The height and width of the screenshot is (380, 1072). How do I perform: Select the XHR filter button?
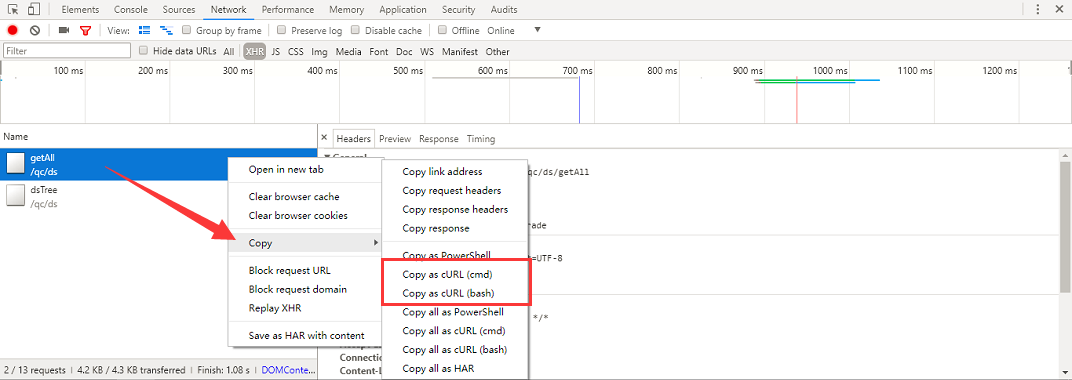254,51
